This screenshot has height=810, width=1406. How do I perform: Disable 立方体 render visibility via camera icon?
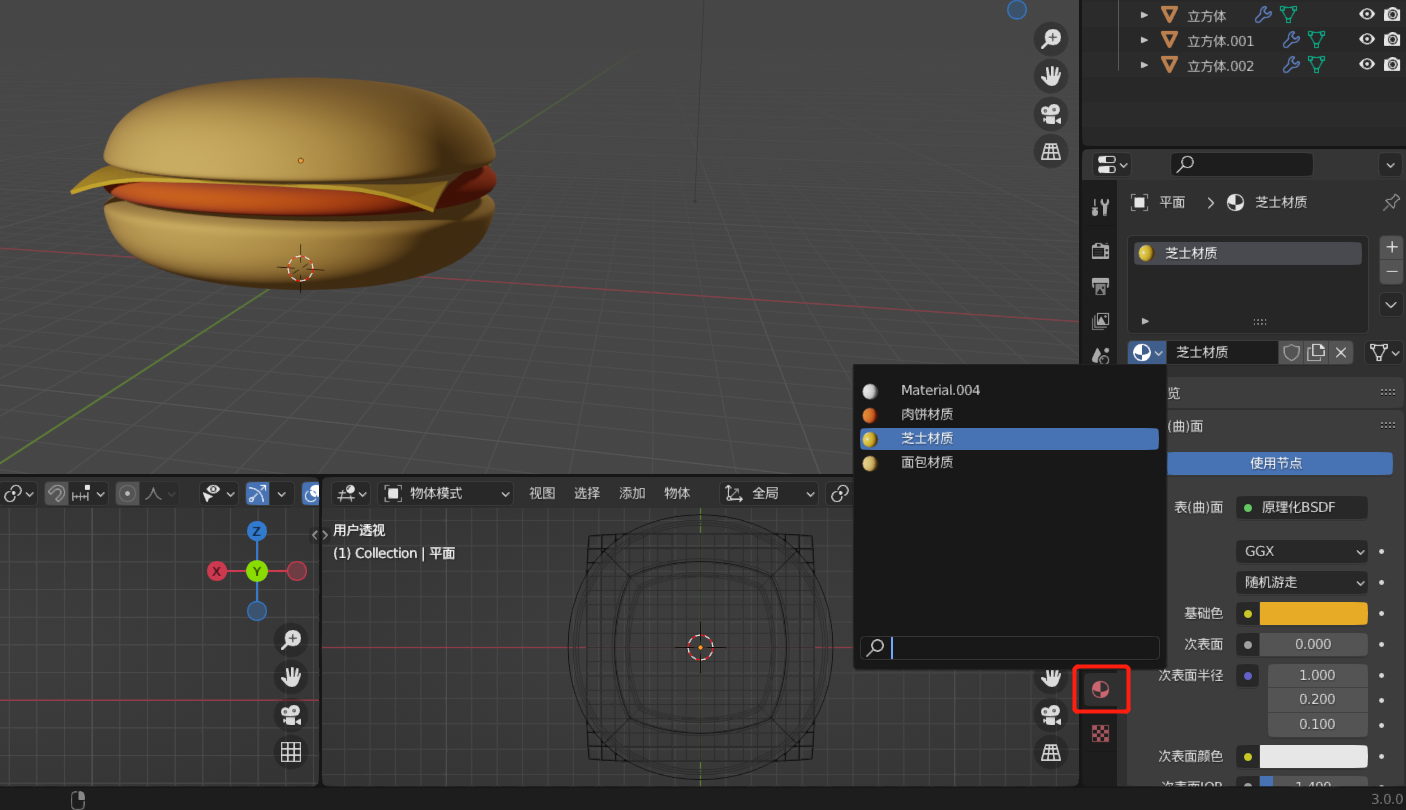(1391, 14)
